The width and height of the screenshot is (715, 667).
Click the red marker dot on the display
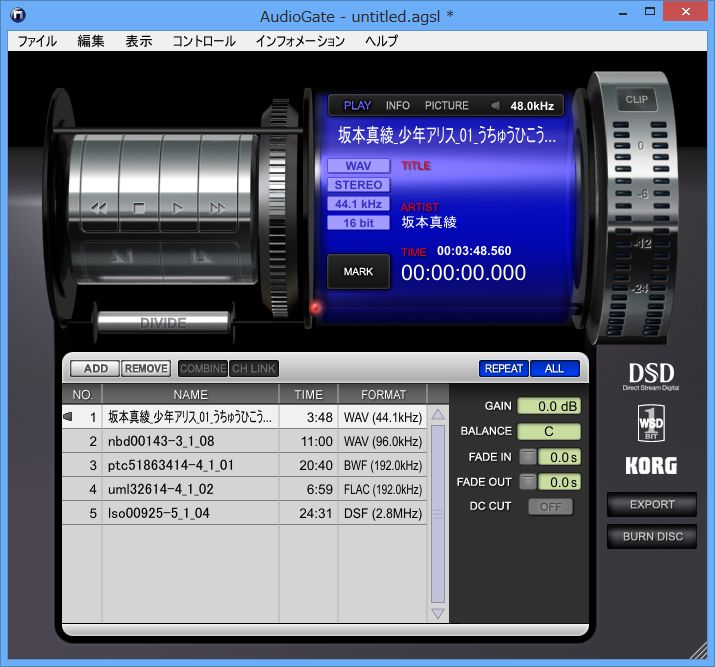tap(315, 308)
